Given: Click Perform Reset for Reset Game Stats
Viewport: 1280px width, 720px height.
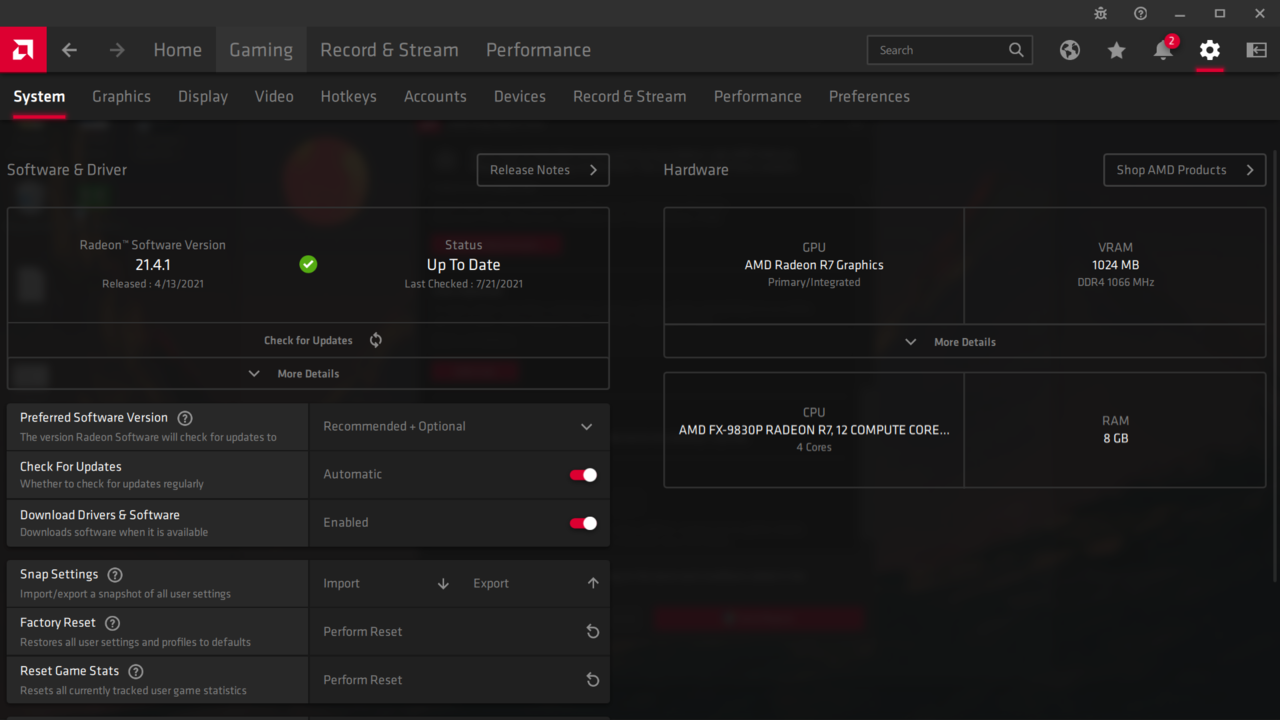Looking at the screenshot, I should [459, 679].
